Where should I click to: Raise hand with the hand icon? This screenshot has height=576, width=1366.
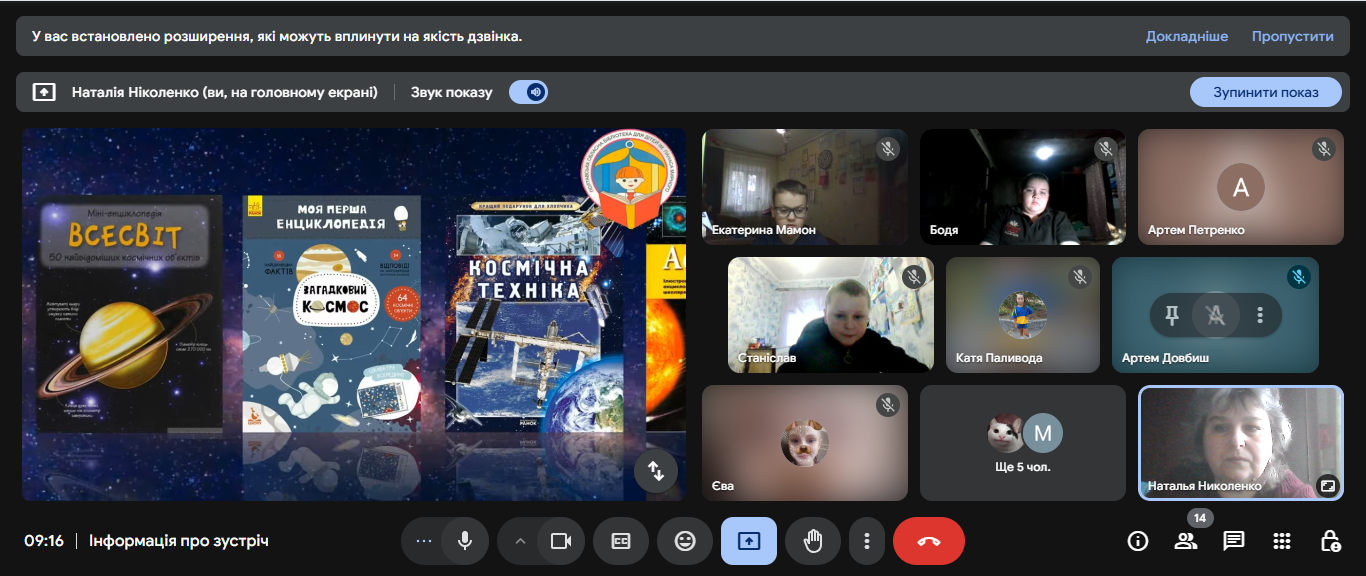point(813,541)
